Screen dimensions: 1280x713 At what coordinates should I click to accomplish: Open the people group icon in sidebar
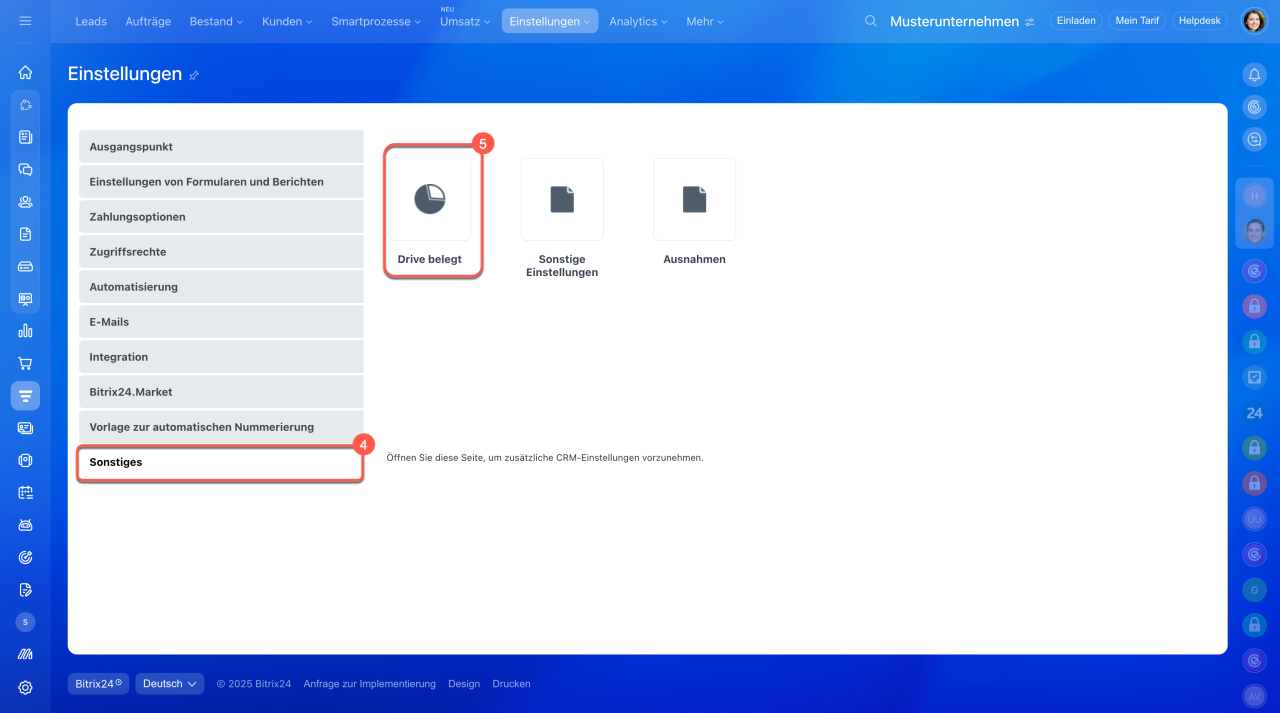pos(25,201)
